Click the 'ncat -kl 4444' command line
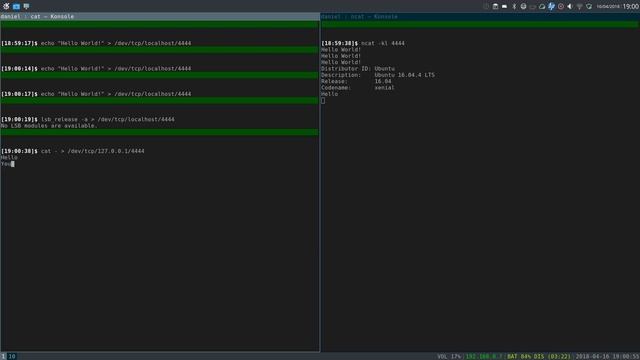 [x=363, y=43]
